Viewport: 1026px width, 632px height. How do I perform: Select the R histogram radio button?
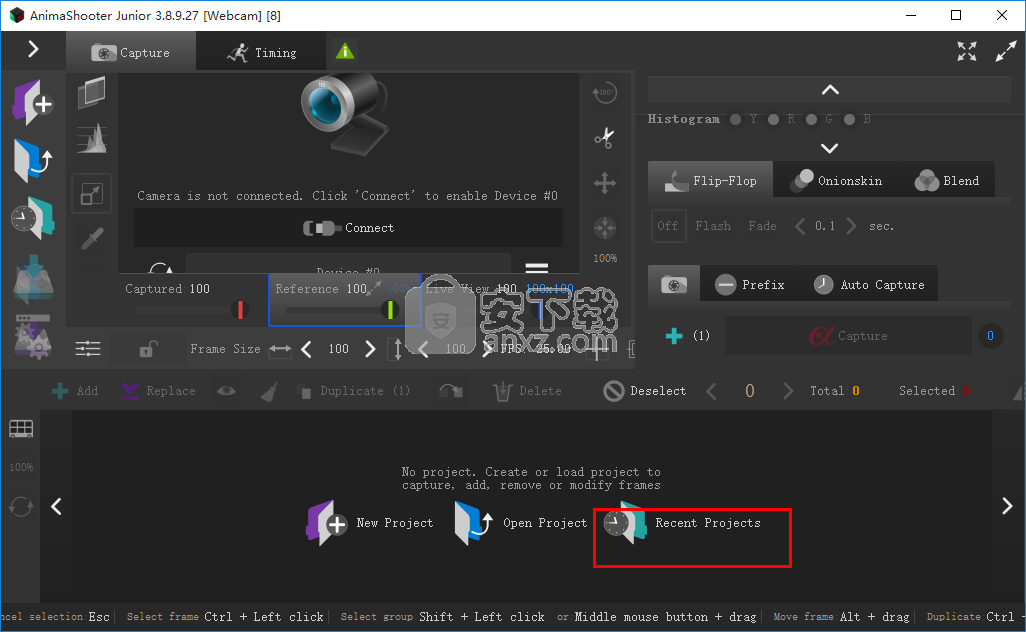tap(773, 119)
